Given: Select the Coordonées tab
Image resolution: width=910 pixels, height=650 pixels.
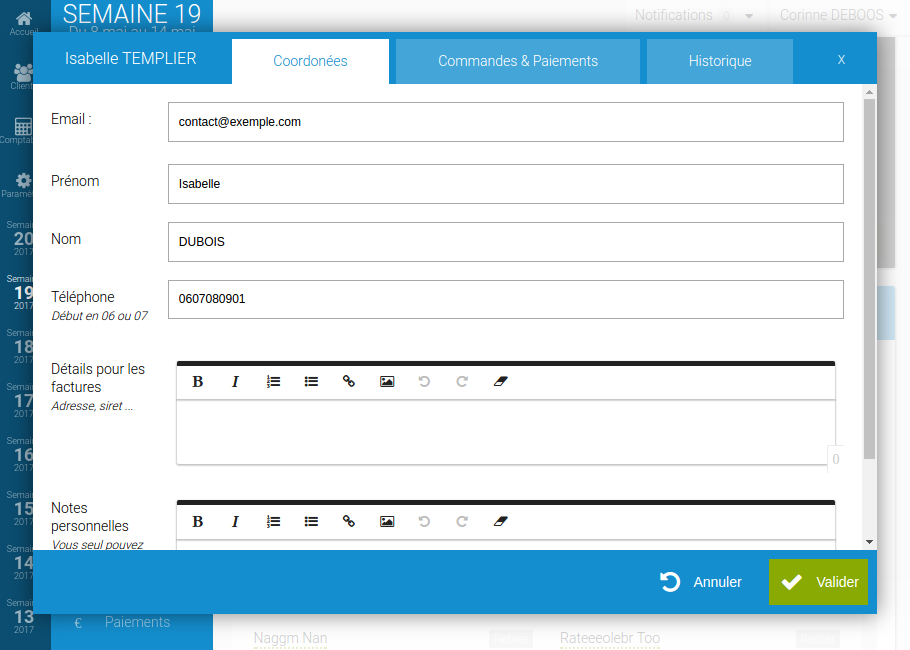Looking at the screenshot, I should click(x=310, y=61).
